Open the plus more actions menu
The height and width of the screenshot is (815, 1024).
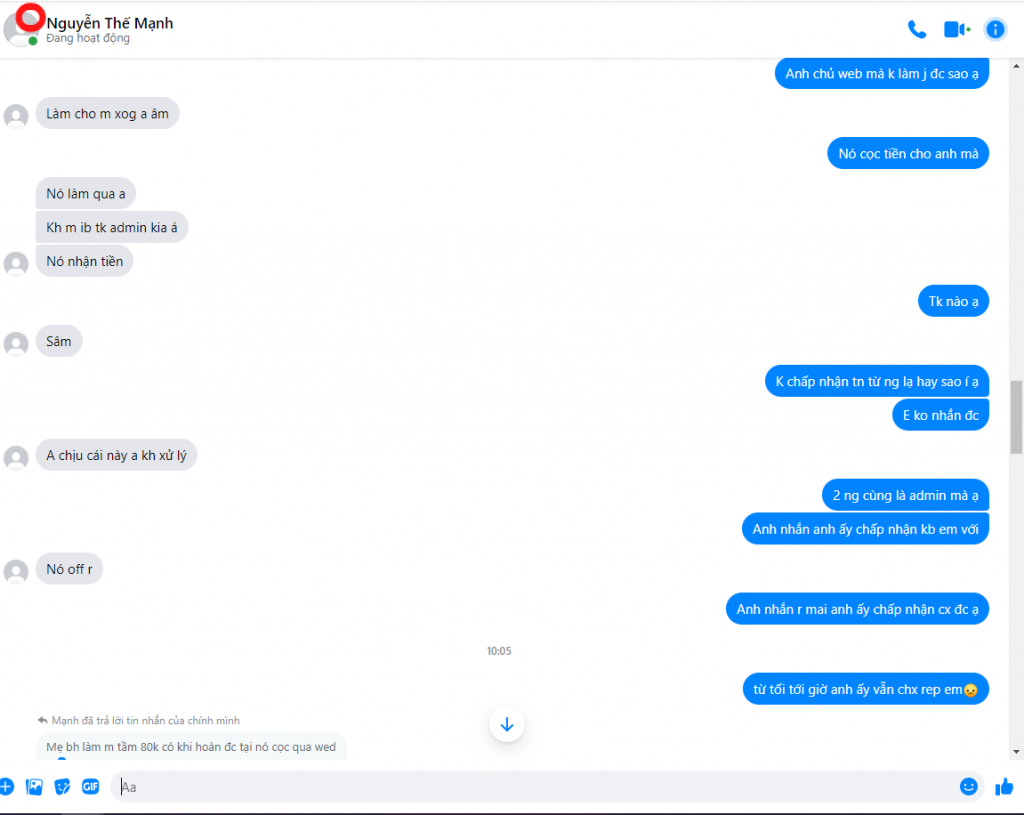point(7,787)
